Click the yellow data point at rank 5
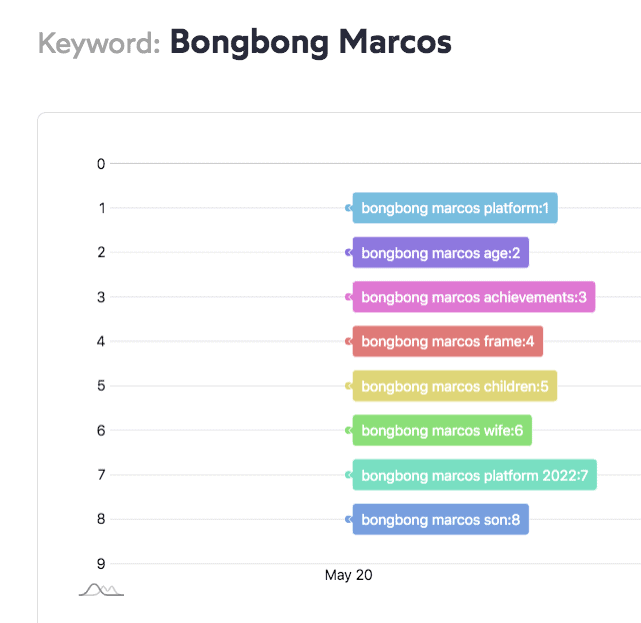The image size is (641, 623). coord(348,386)
